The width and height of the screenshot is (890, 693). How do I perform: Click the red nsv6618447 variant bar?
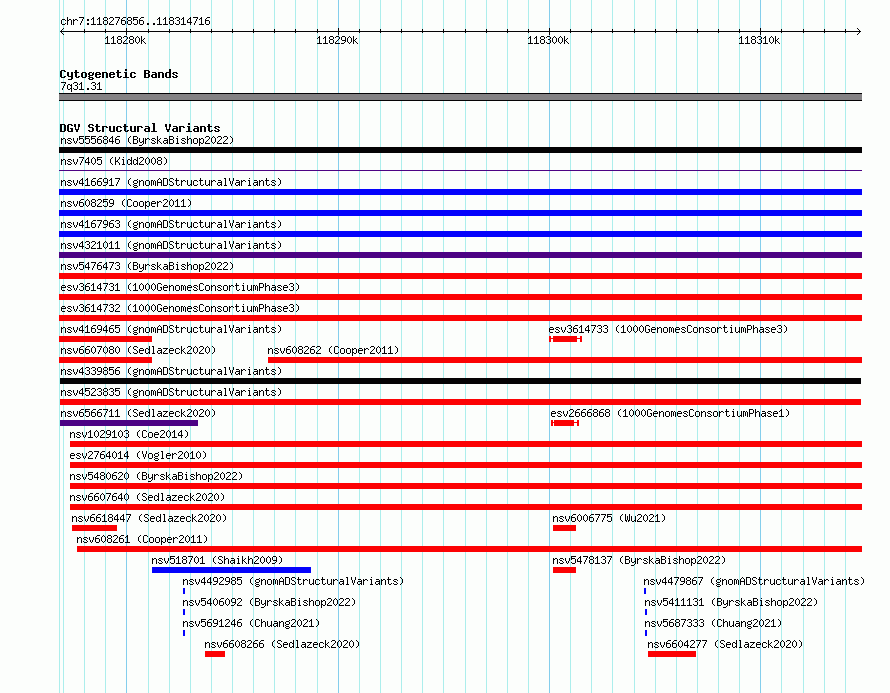point(94,528)
